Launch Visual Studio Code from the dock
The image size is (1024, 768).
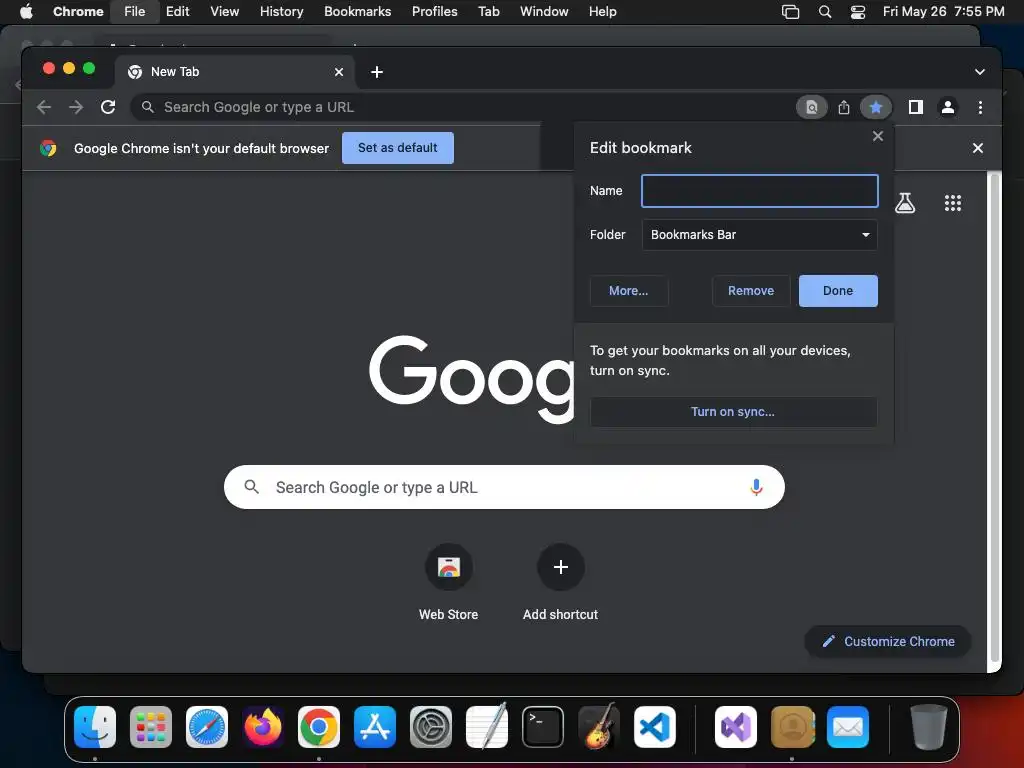(655, 727)
